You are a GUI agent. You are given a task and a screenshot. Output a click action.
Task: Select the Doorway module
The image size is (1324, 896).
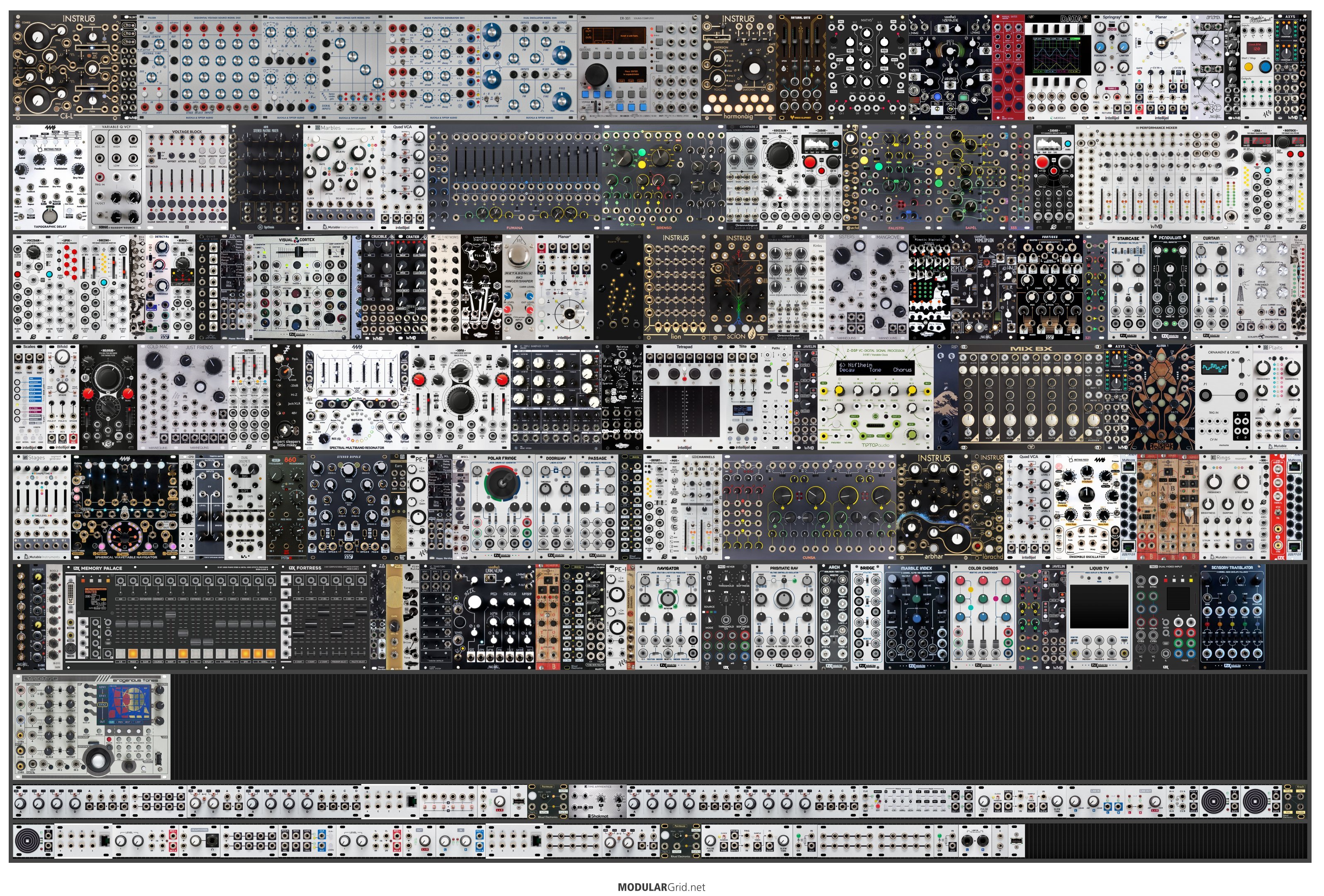(556, 507)
